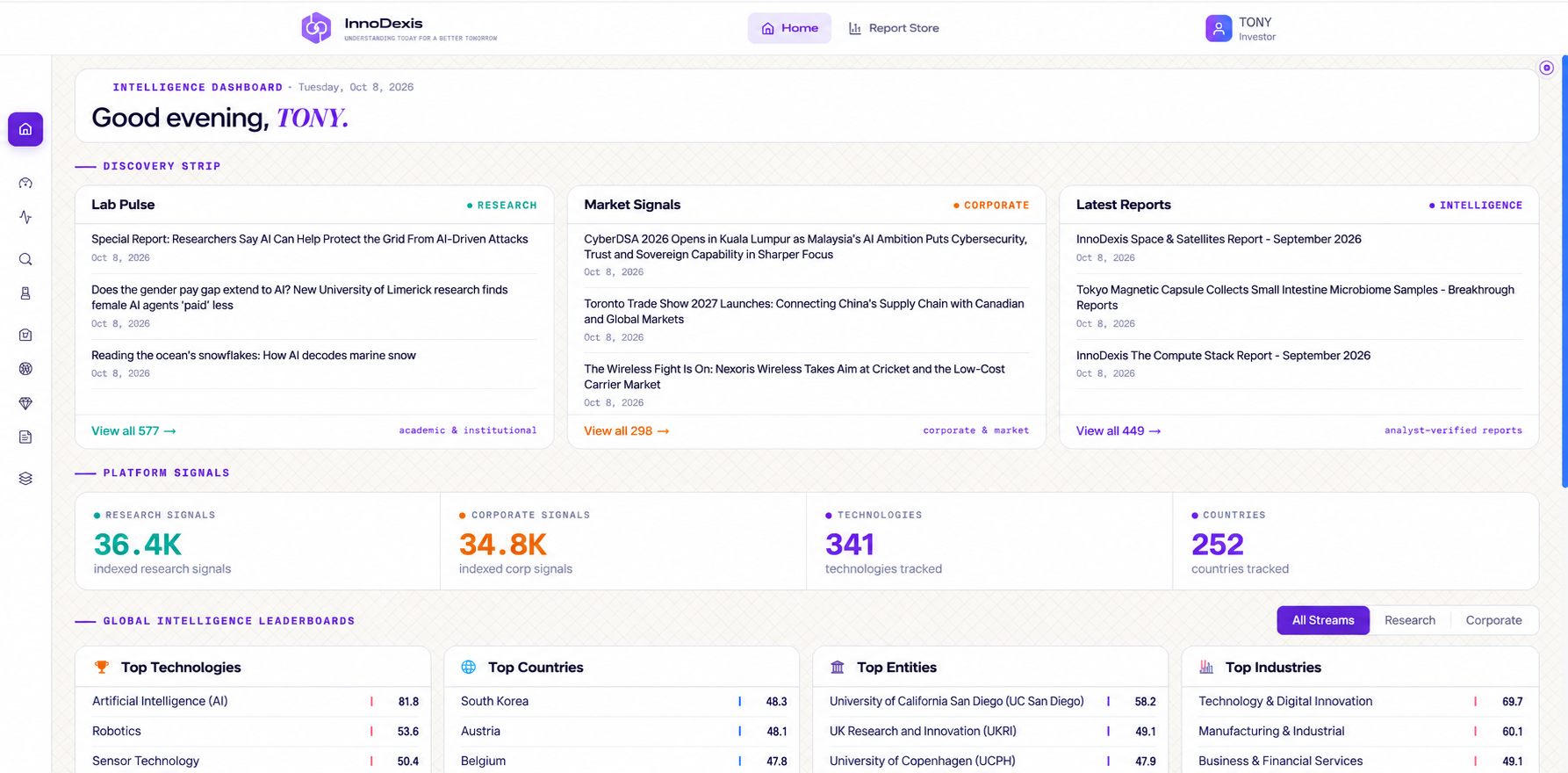This screenshot has height=773, width=1568.
Task: Follow the View all 449 link
Action: 1118,431
